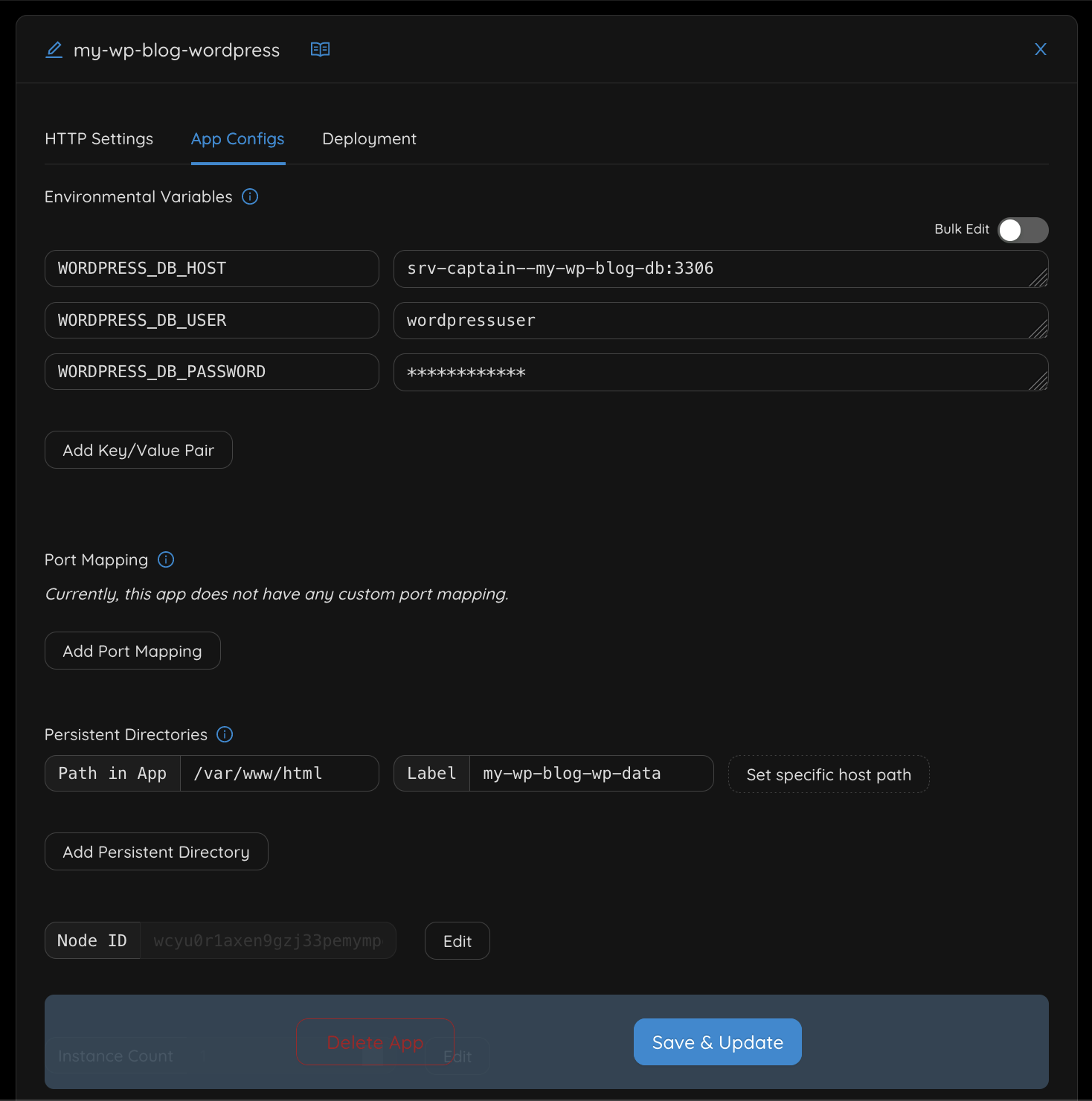This screenshot has width=1092, height=1101.
Task: Add a new Key/Value pair
Action: (x=138, y=449)
